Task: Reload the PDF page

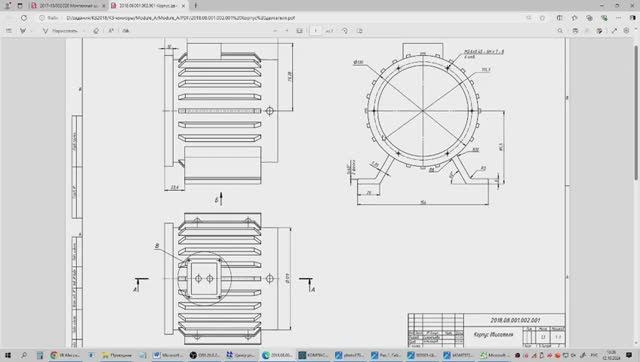Action: pyautogui.click(x=24, y=18)
